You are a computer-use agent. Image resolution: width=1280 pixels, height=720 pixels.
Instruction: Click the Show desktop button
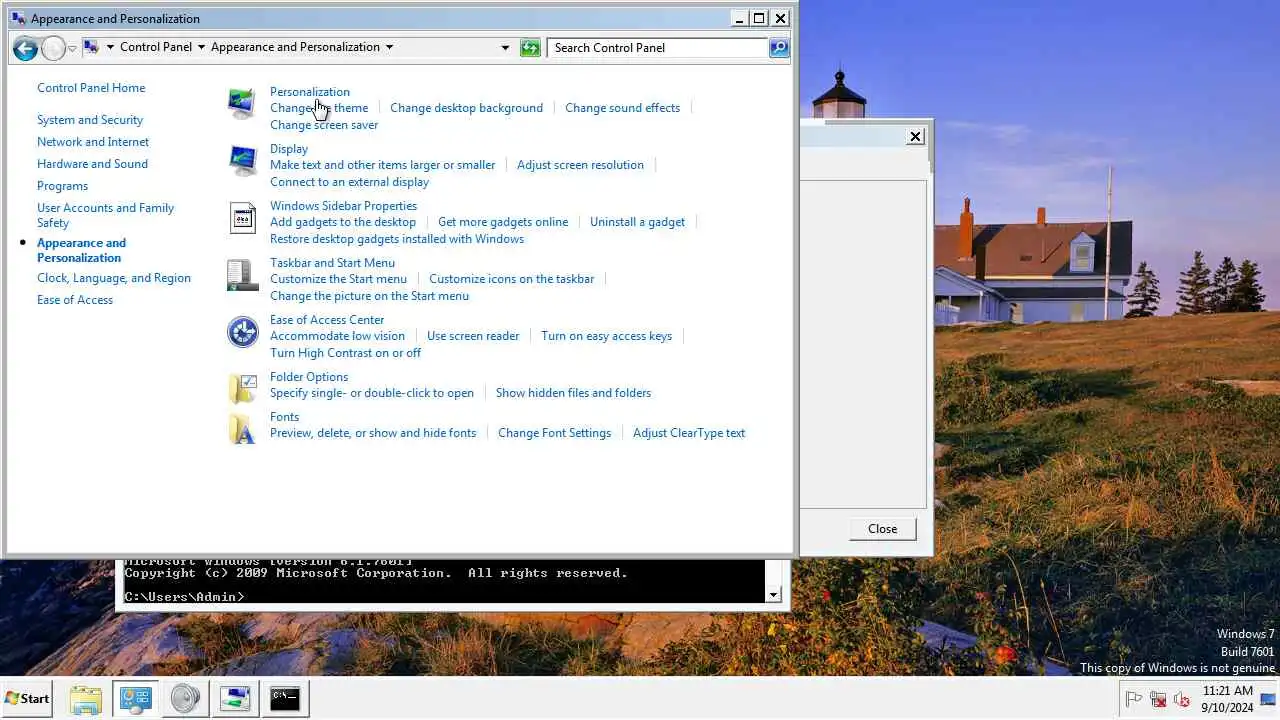tap(1269, 698)
